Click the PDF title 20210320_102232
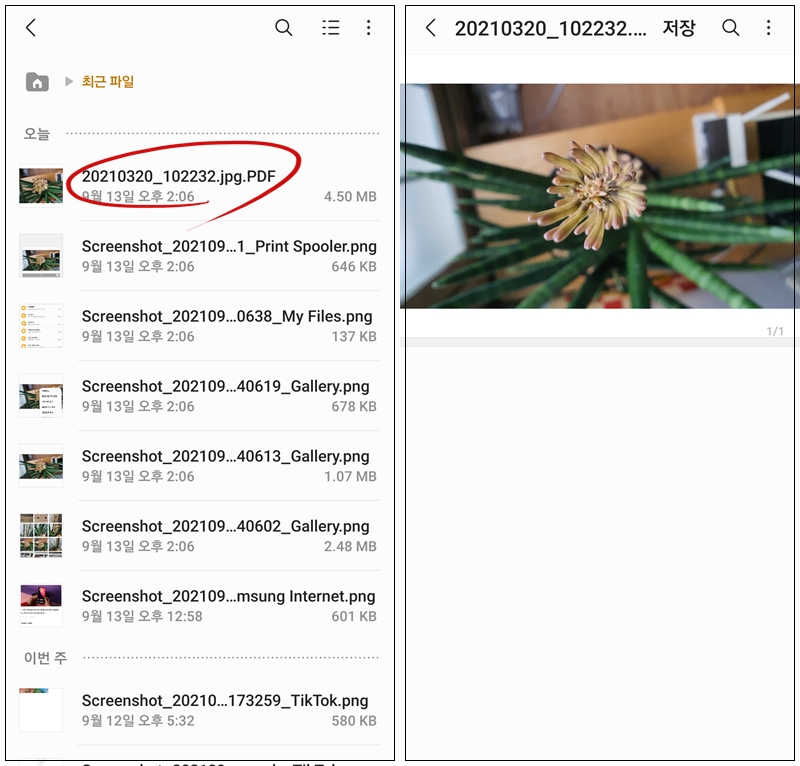The width and height of the screenshot is (800, 766). (x=551, y=29)
